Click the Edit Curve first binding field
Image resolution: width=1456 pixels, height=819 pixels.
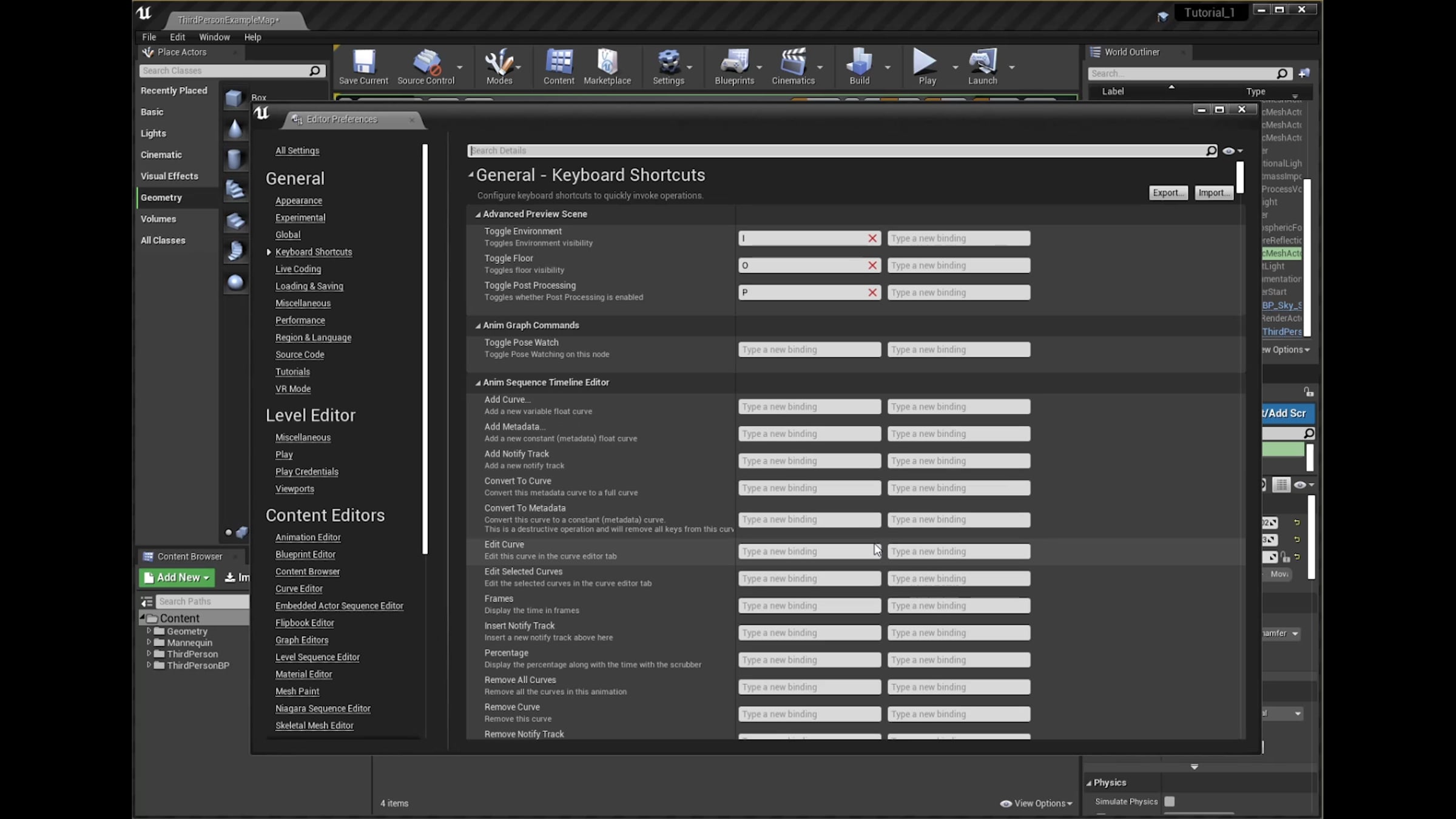coord(808,551)
